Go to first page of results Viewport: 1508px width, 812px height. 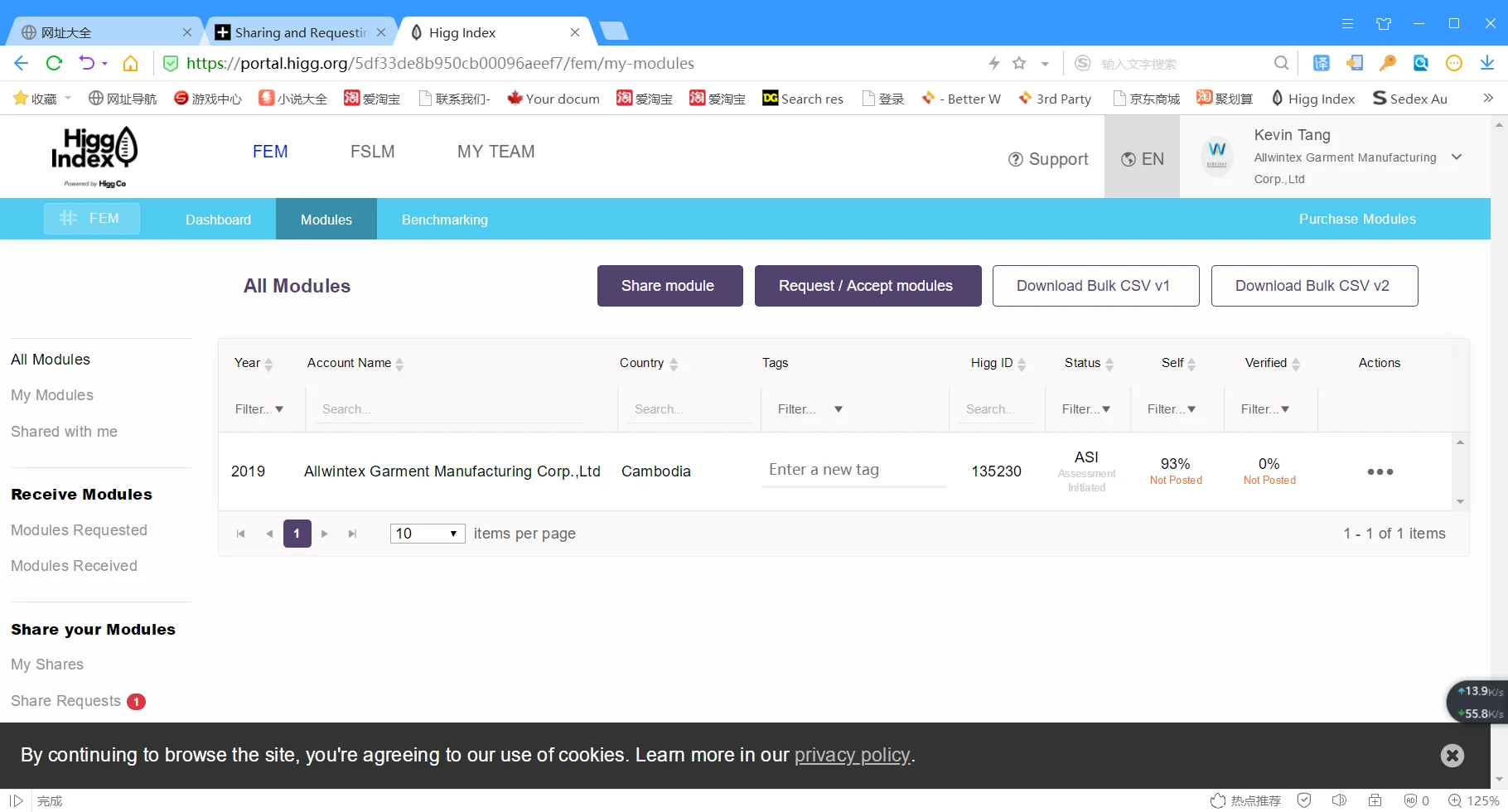pos(240,534)
